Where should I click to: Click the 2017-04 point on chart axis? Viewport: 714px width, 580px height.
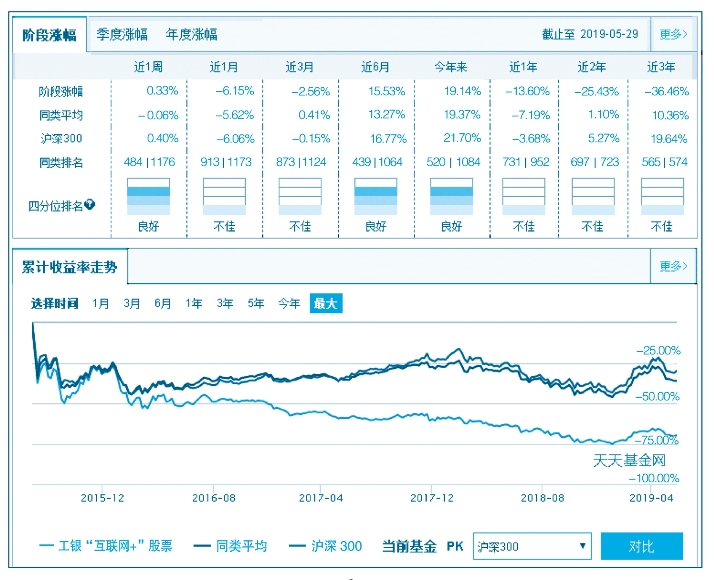[x=321, y=496]
